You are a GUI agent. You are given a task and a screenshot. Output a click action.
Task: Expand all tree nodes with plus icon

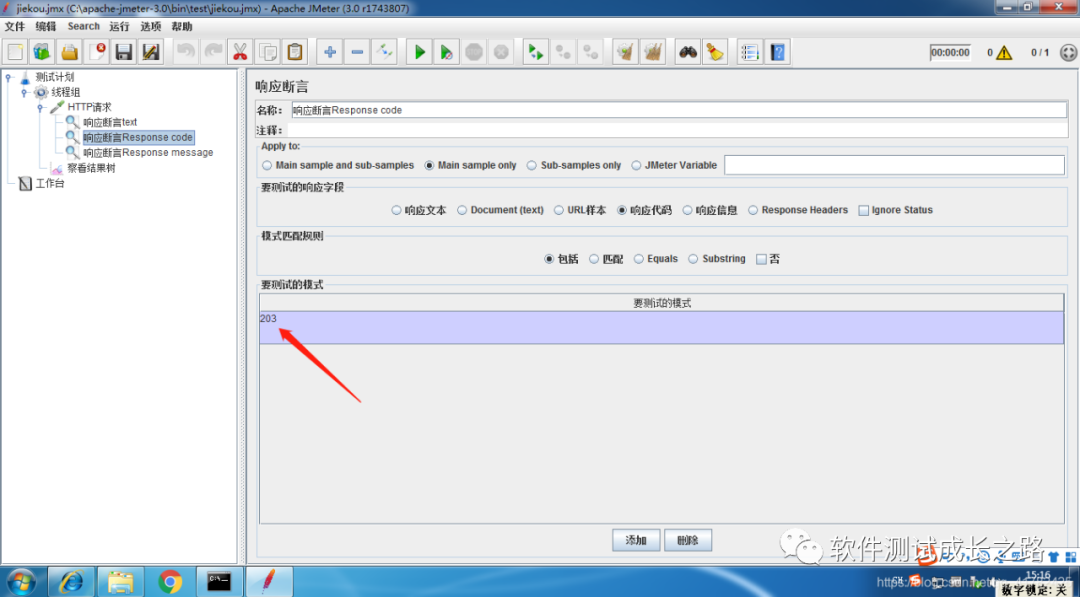click(x=330, y=52)
